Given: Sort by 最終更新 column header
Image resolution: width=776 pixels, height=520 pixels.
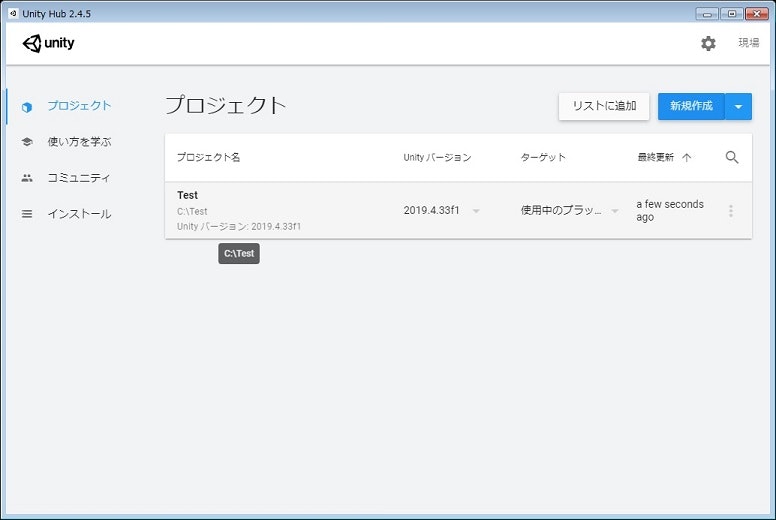Looking at the screenshot, I should point(655,157).
